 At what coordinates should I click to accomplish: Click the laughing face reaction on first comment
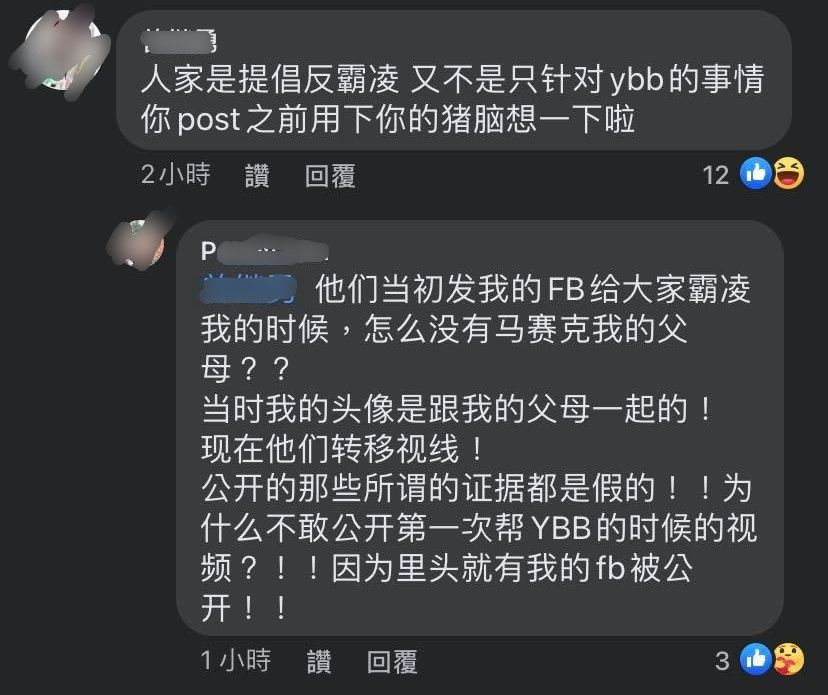click(789, 173)
